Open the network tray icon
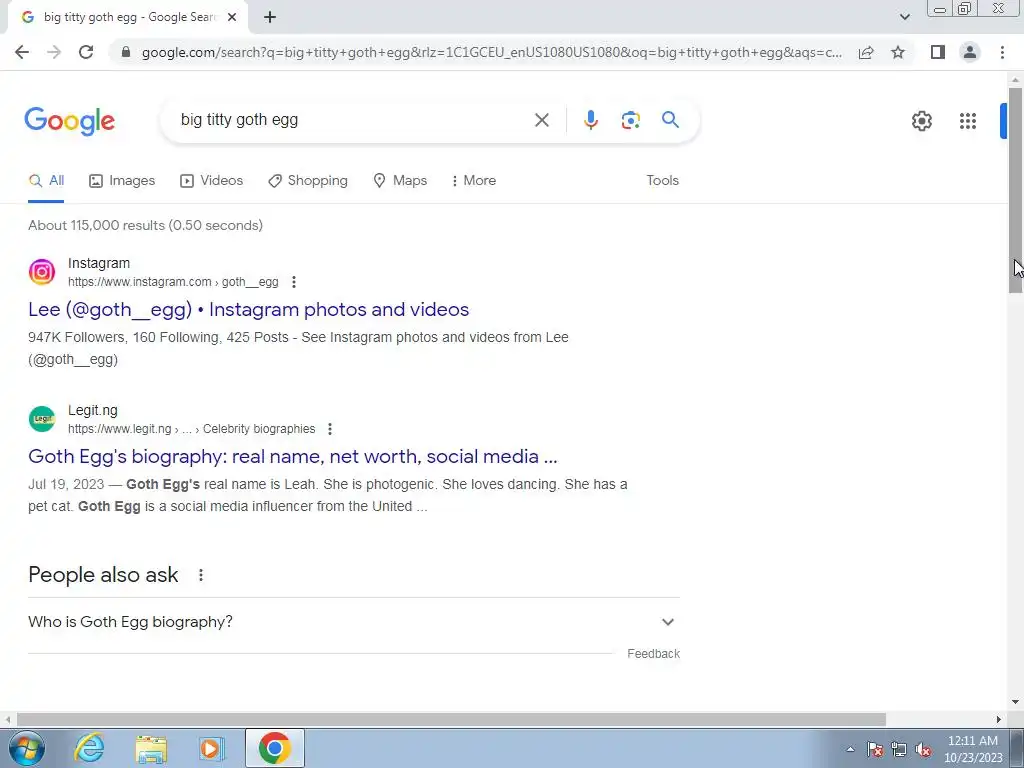Screen dimensions: 1024x768 click(899, 750)
